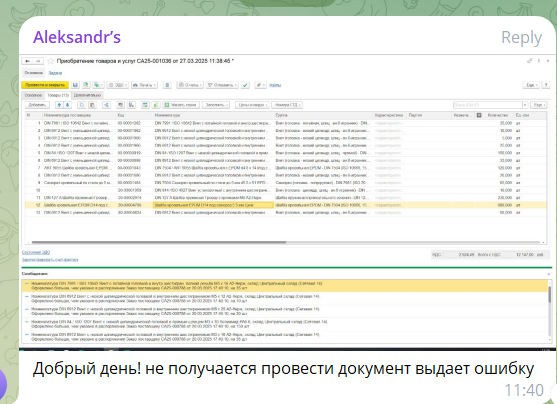This screenshot has height=404, width=557.
Task: Click the load from file icon
Action: [x=156, y=105]
